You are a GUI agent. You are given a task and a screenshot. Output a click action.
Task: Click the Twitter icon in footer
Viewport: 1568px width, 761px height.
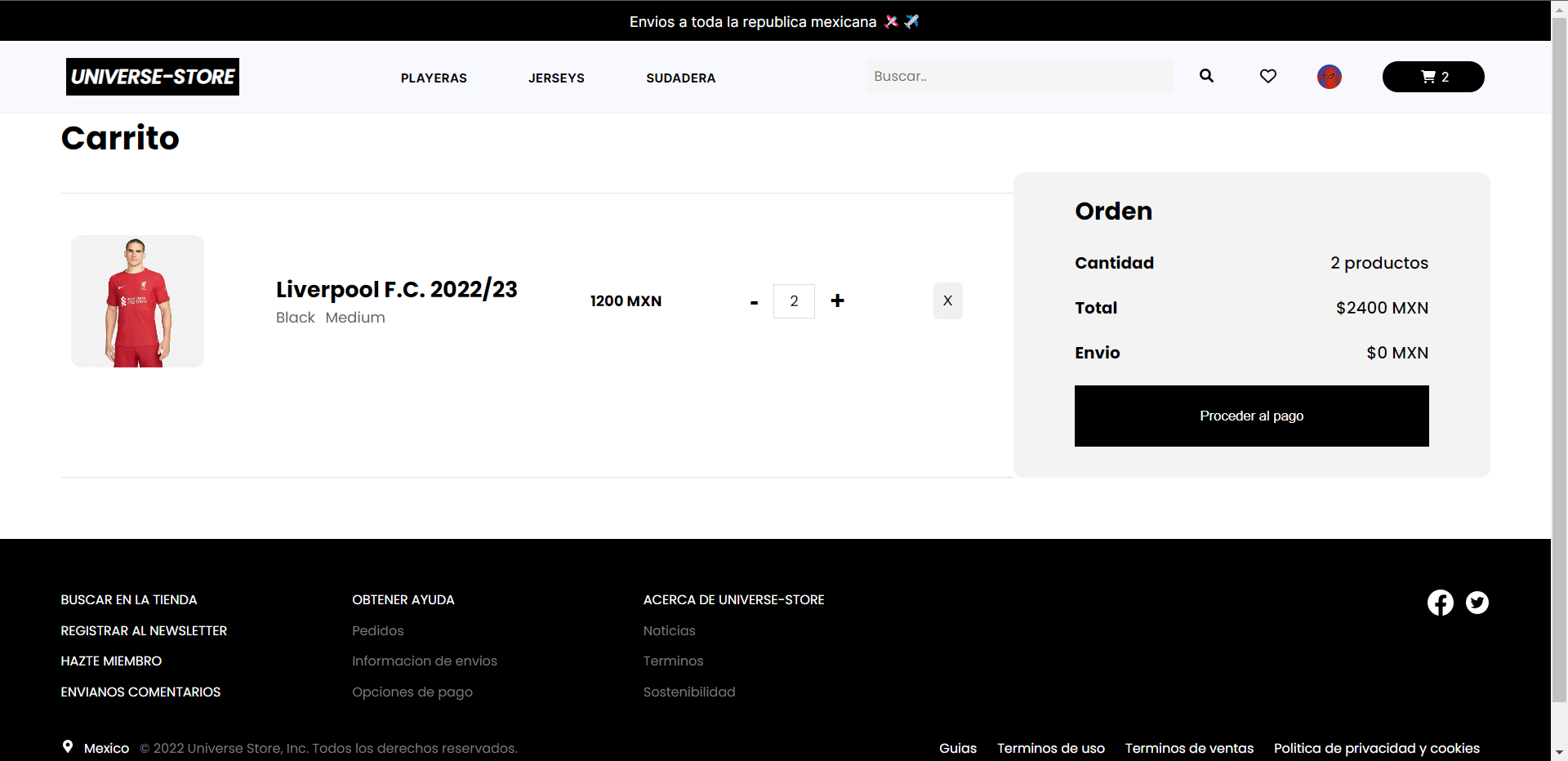coord(1477,603)
